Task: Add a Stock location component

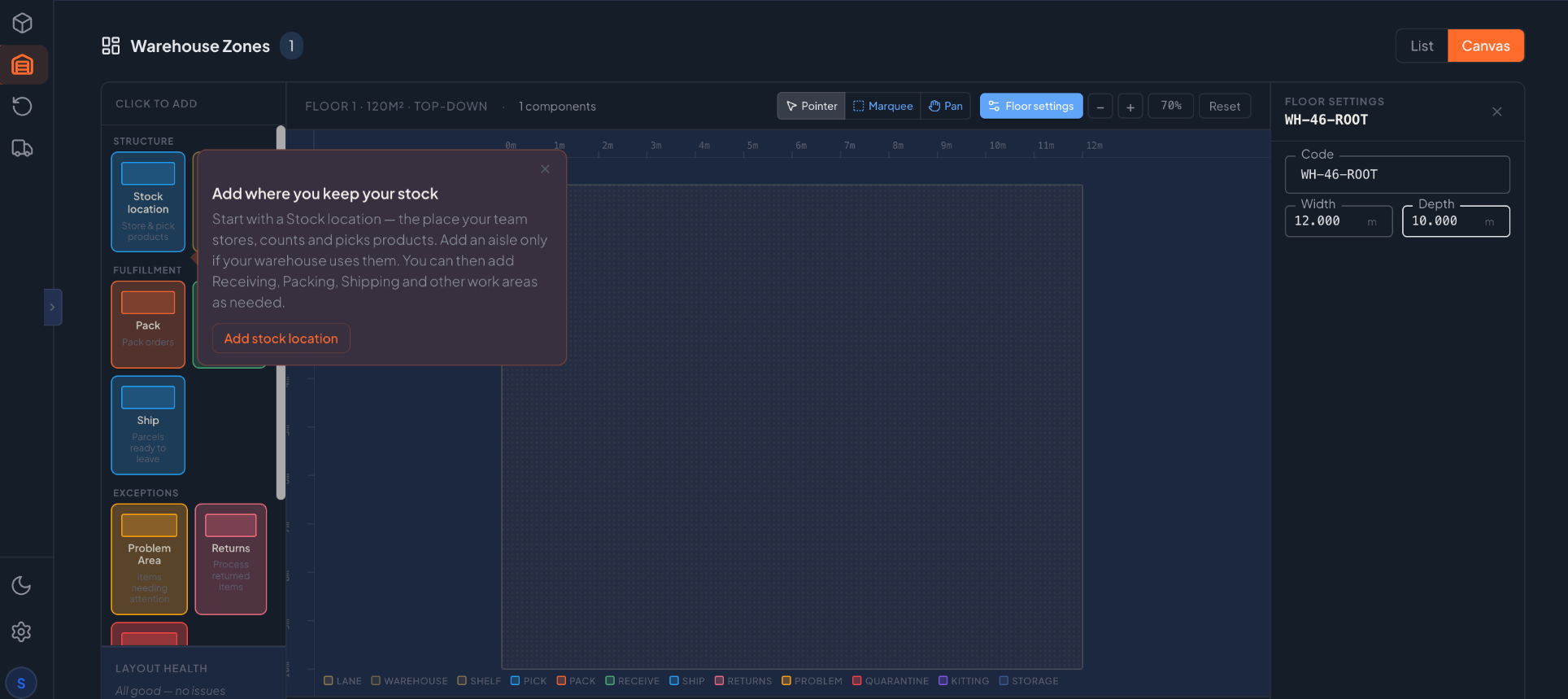Action: 148,202
